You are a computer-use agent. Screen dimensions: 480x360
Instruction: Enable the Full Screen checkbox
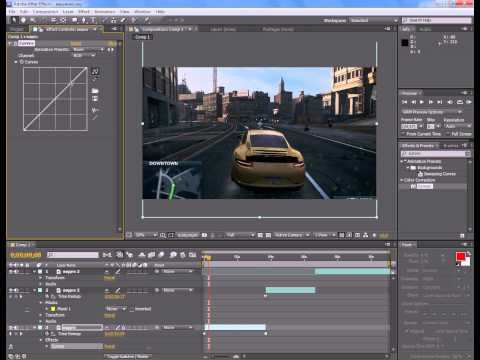449,134
